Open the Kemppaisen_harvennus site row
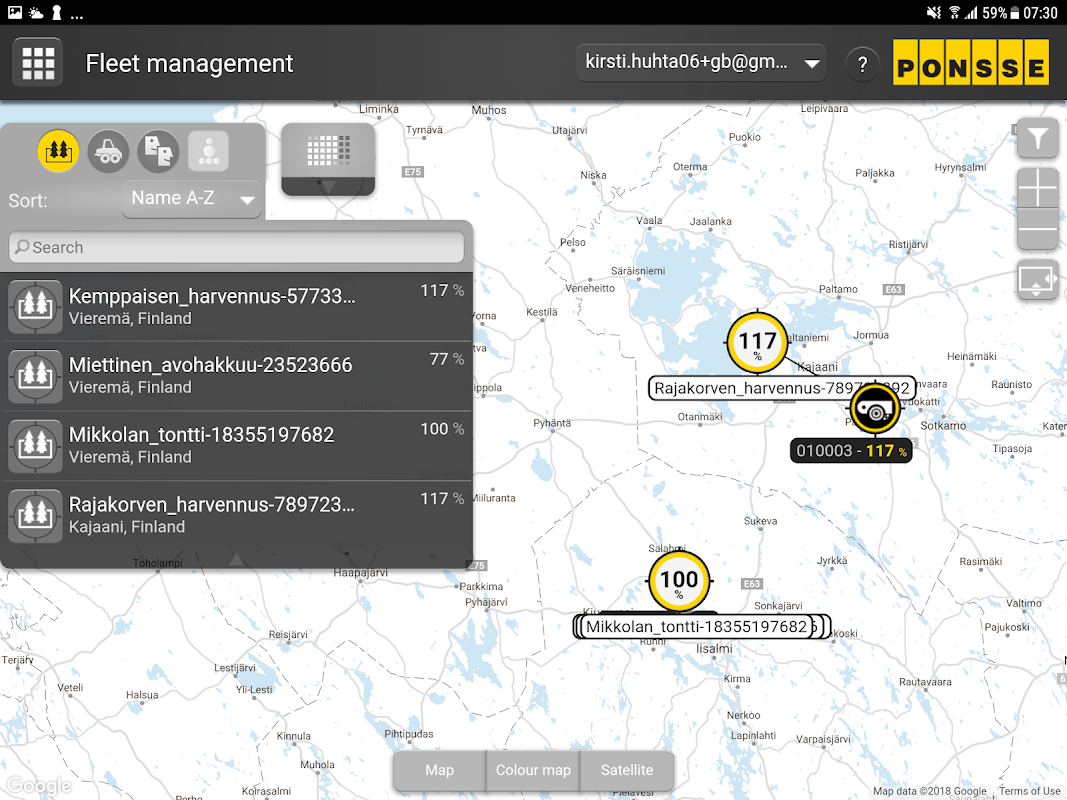Image resolution: width=1067 pixels, height=800 pixels. [x=236, y=307]
